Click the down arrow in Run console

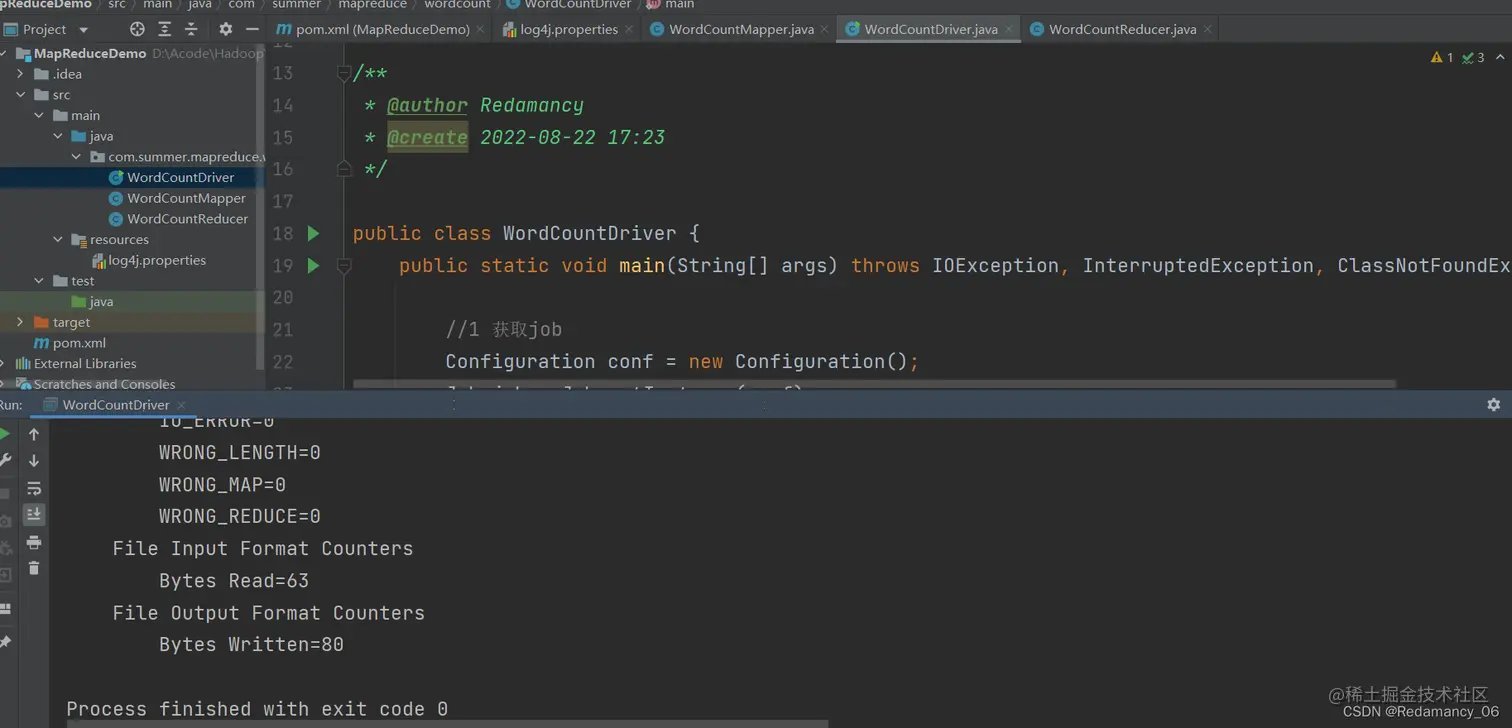[x=34, y=461]
